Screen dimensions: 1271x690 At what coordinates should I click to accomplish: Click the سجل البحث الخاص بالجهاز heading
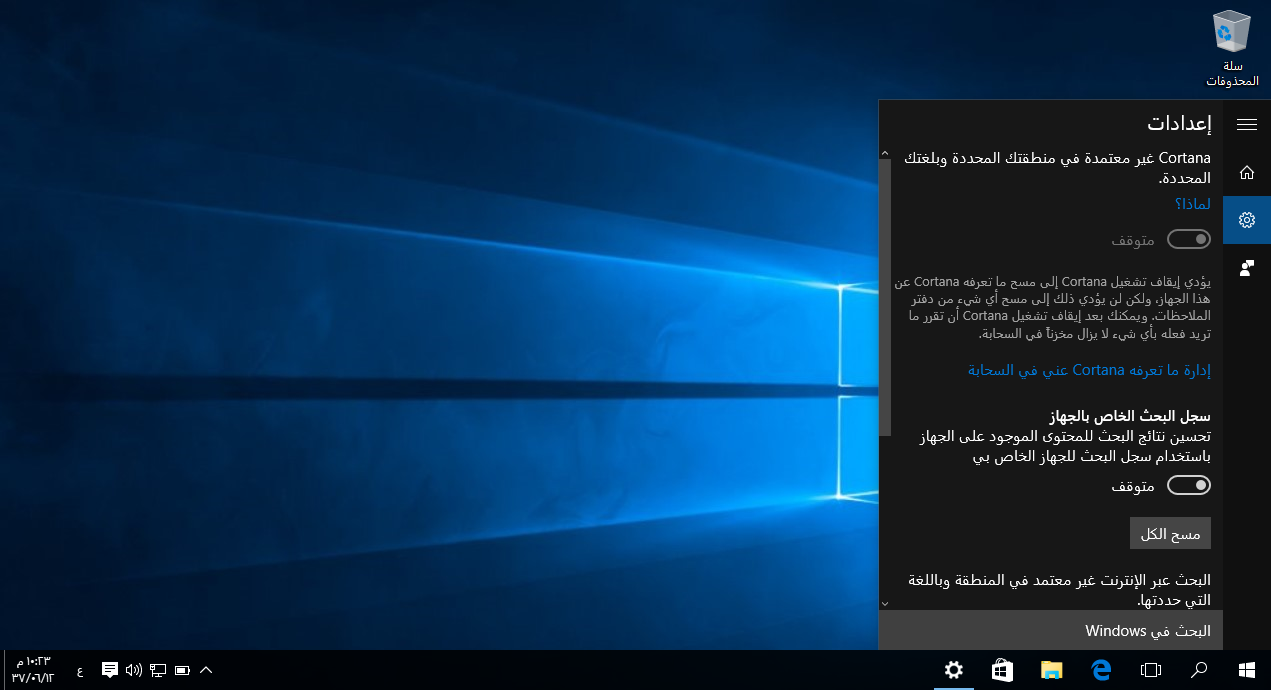(x=1130, y=416)
